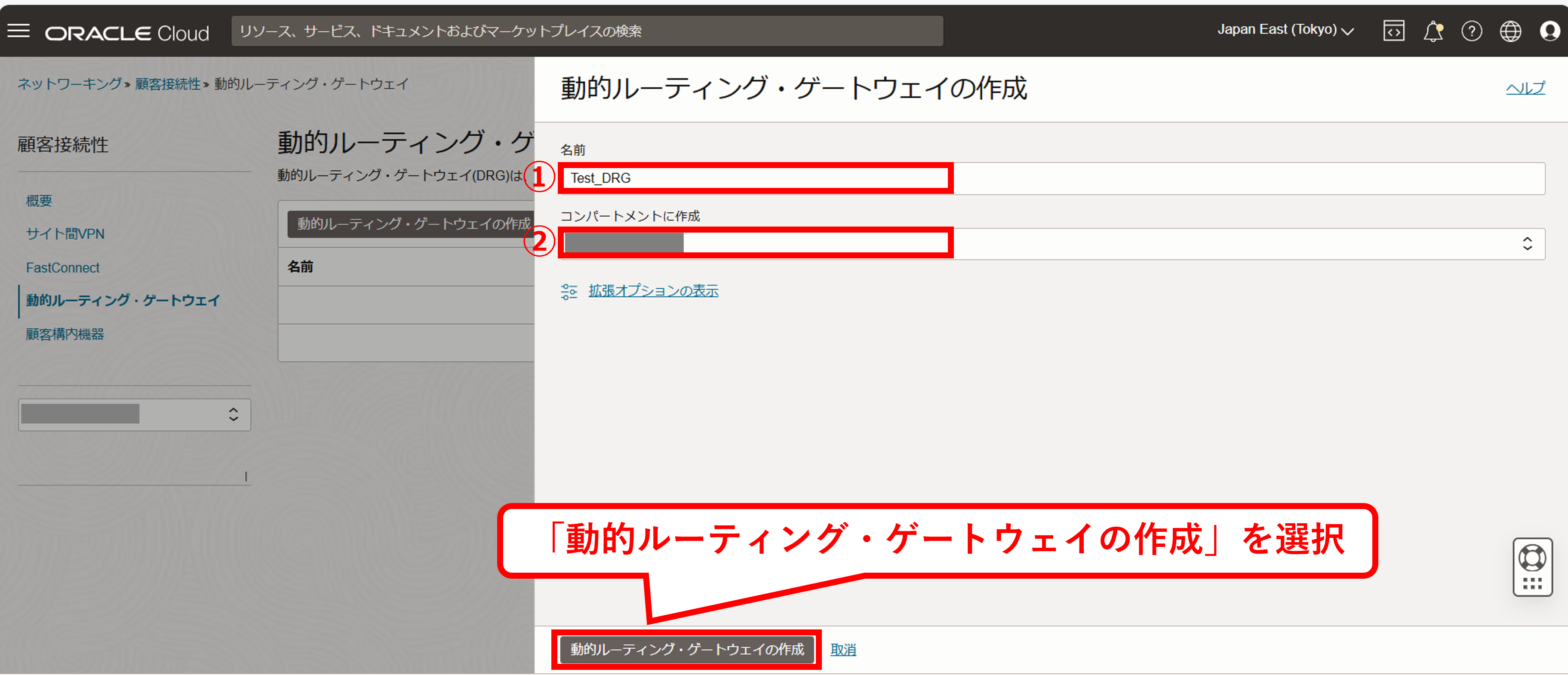Open the language globe icon
The width and height of the screenshot is (1568, 675).
[x=1510, y=31]
